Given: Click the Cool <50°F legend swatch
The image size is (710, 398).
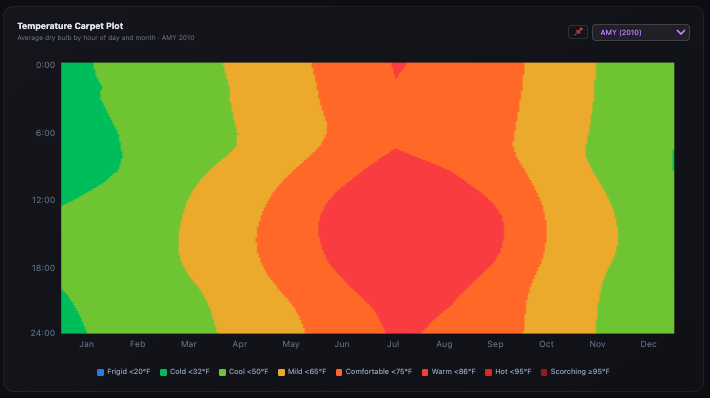Looking at the screenshot, I should [222, 372].
